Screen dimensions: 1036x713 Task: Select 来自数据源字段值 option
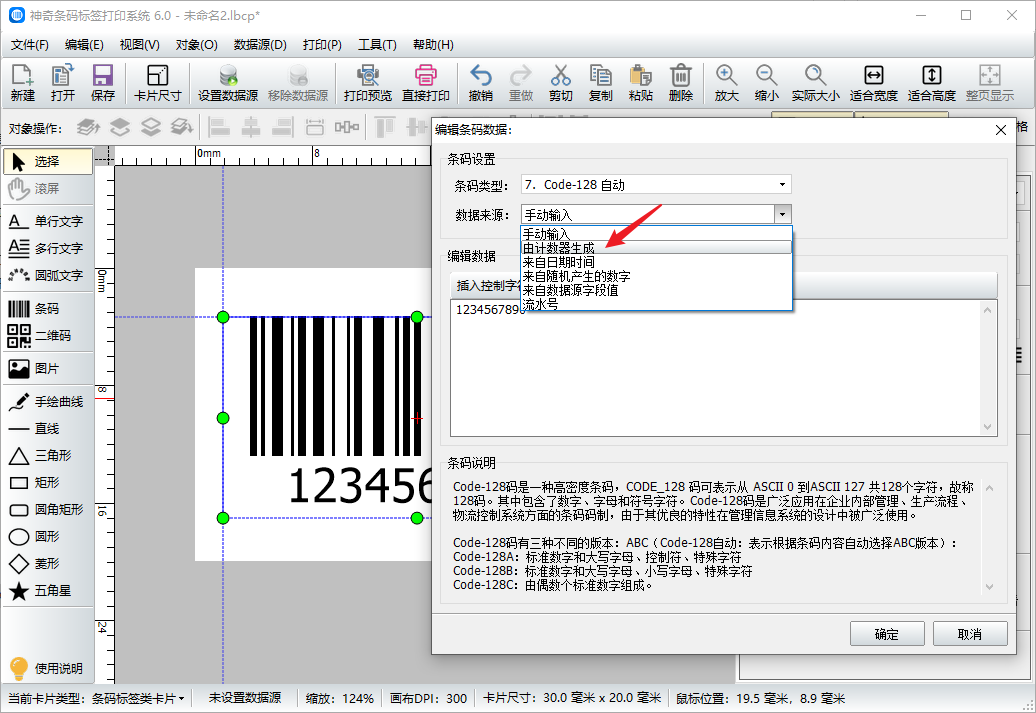[x=656, y=290]
